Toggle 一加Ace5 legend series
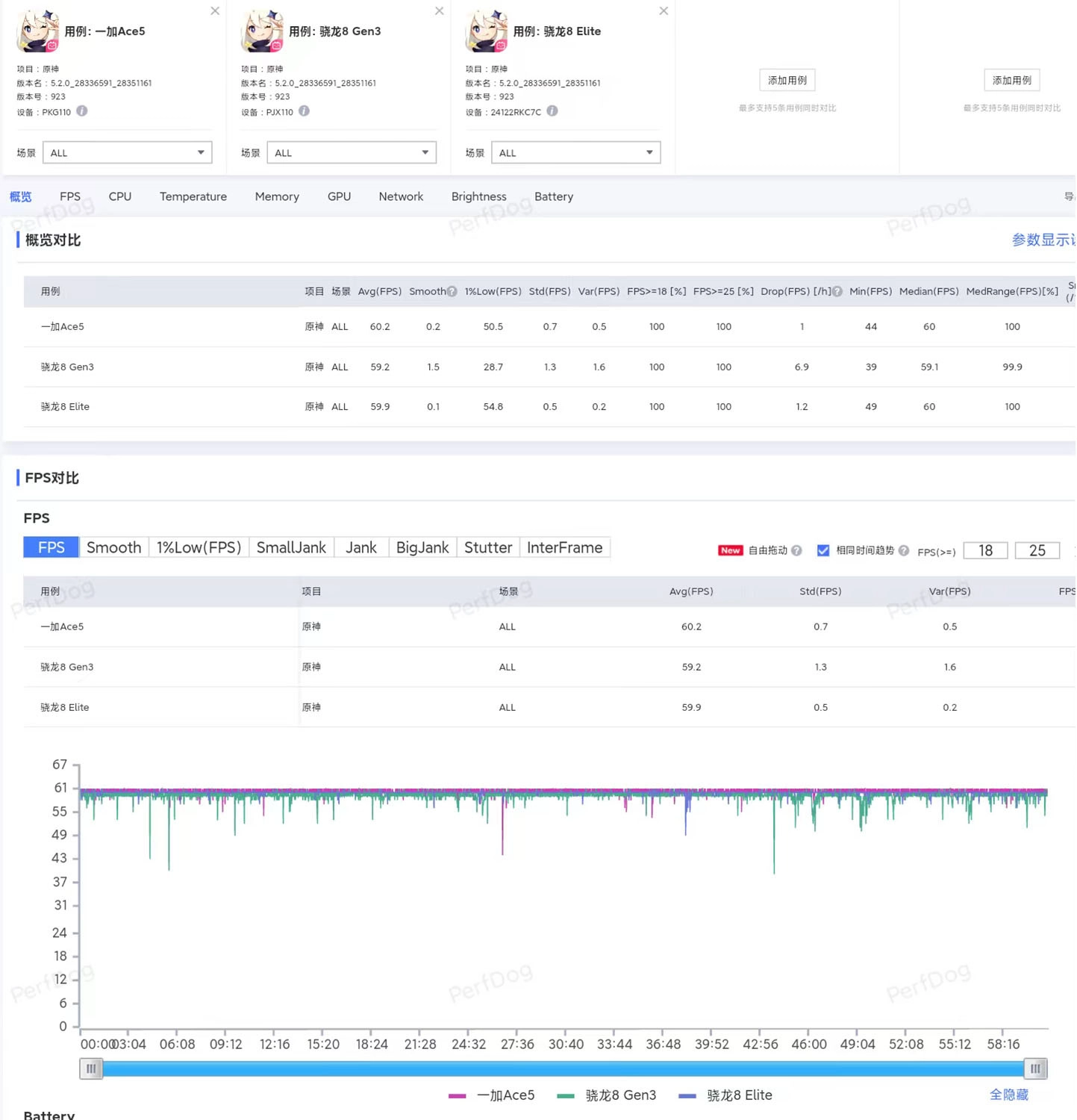Viewport: 1077px width, 1120px height. tap(492, 1096)
